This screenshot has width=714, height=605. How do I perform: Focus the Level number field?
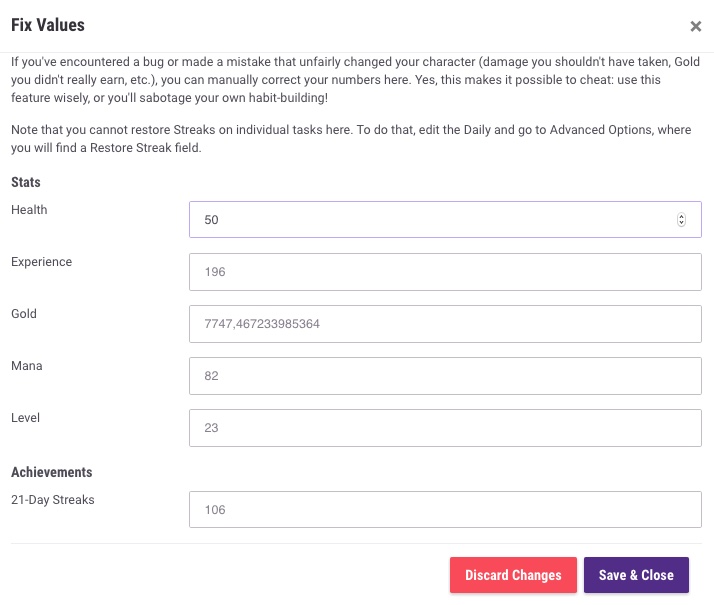click(445, 428)
